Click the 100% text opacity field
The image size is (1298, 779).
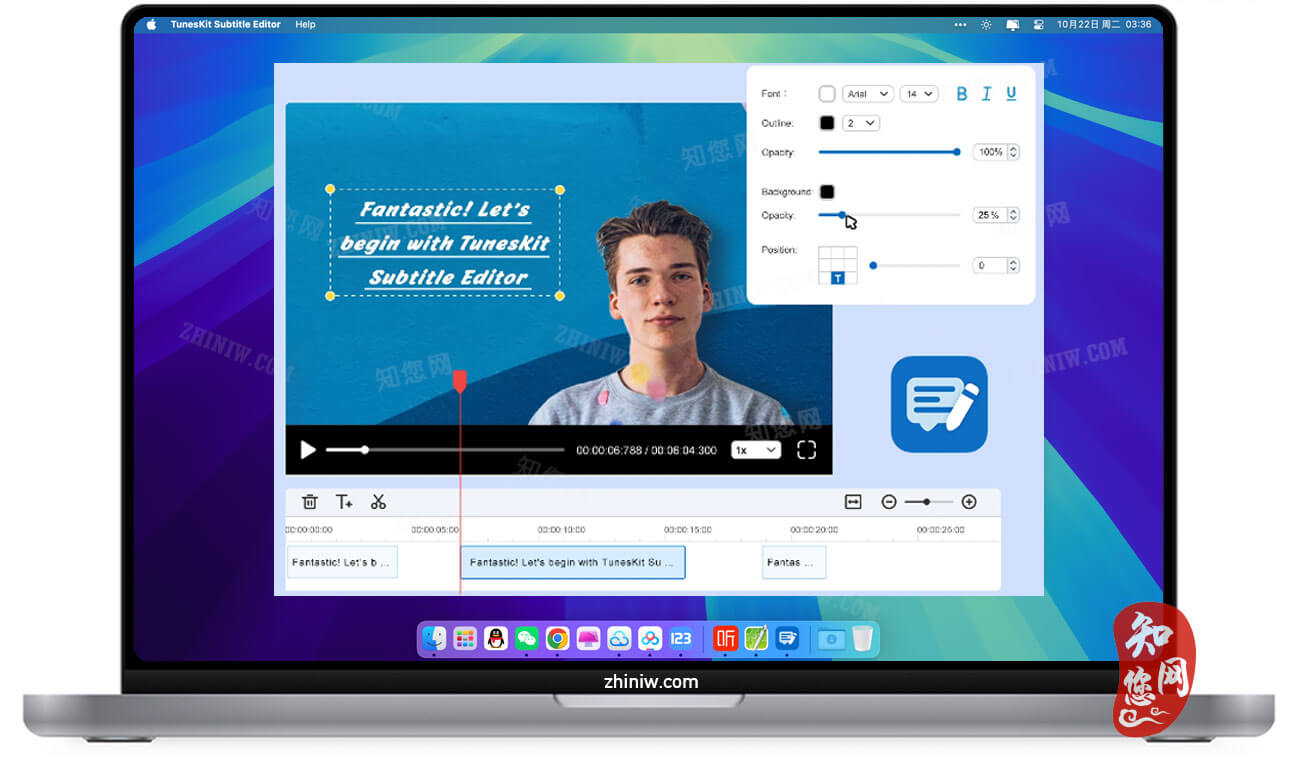996,152
